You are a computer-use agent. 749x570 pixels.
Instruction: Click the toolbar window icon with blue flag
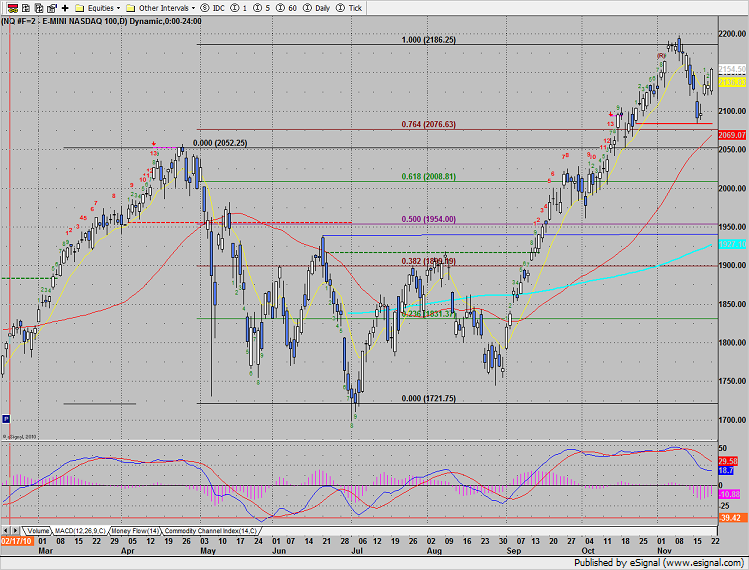point(52,8)
